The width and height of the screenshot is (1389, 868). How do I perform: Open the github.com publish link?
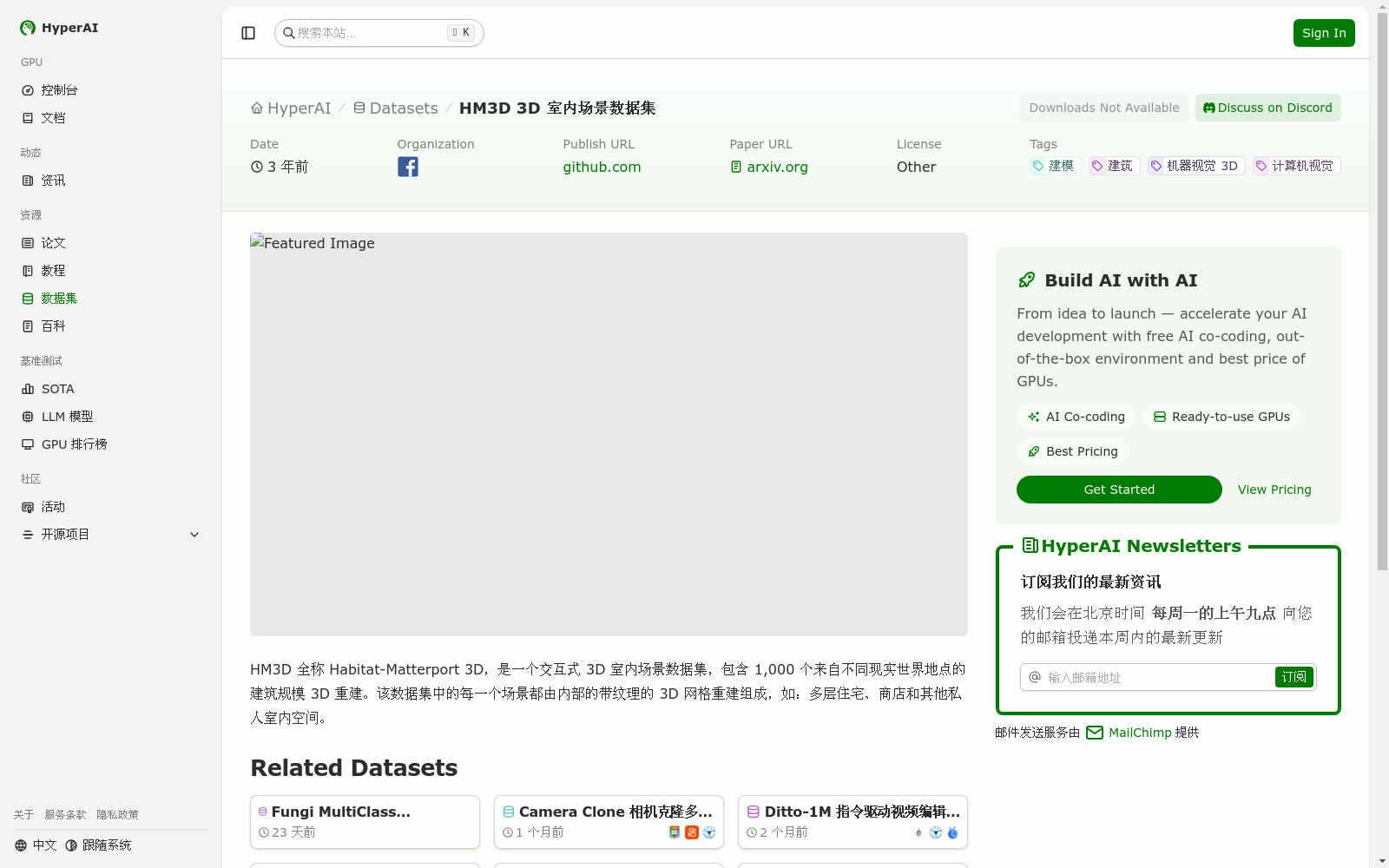tap(602, 167)
